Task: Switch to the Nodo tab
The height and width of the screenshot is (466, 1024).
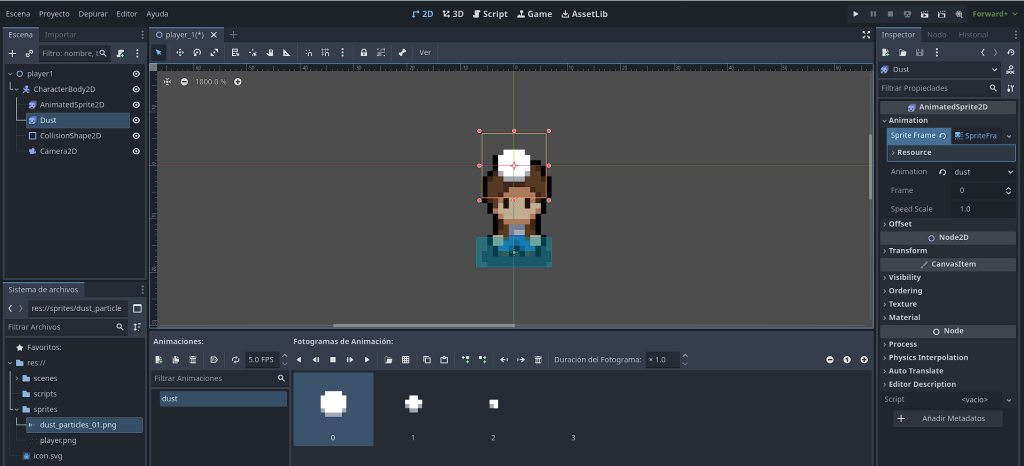Action: click(x=936, y=35)
